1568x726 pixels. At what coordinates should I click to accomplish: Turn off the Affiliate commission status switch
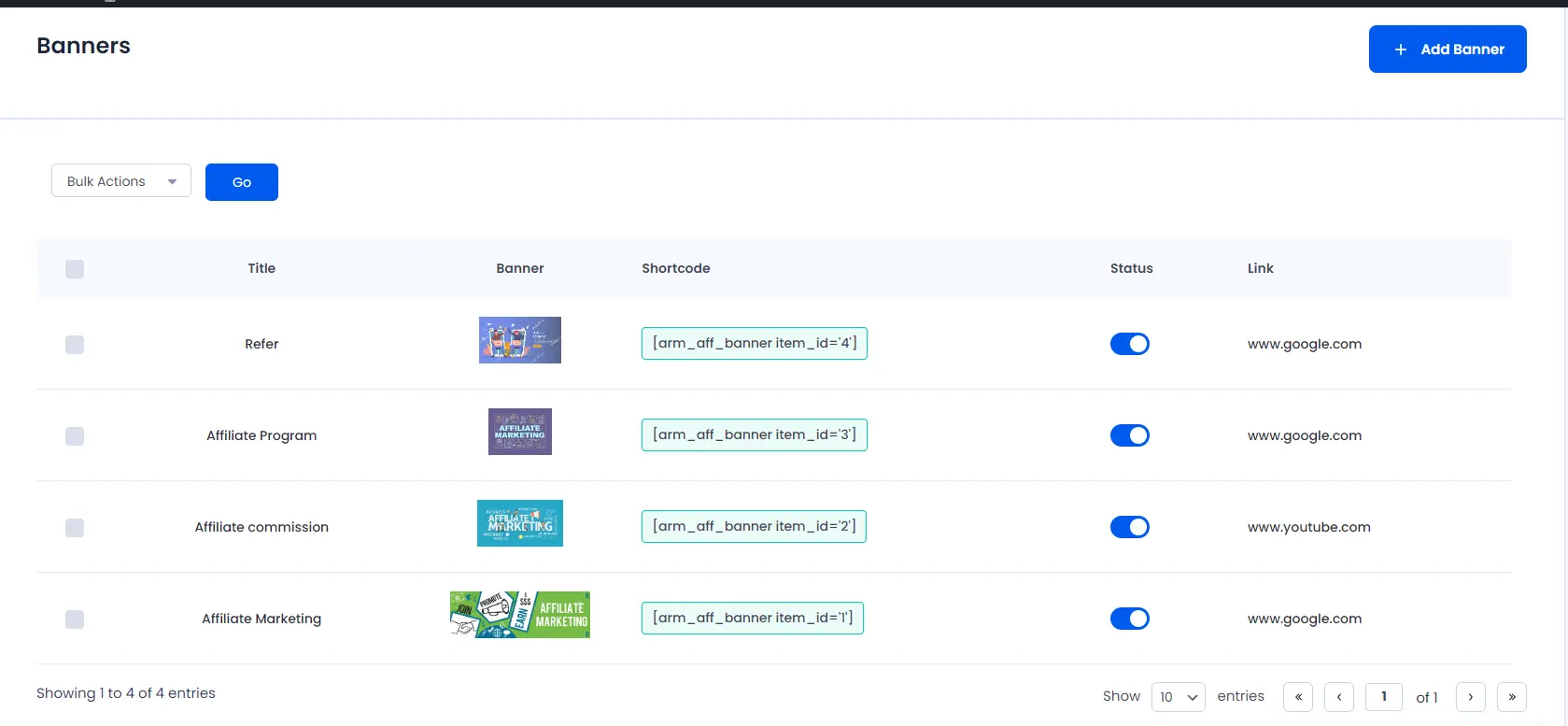[x=1130, y=527]
